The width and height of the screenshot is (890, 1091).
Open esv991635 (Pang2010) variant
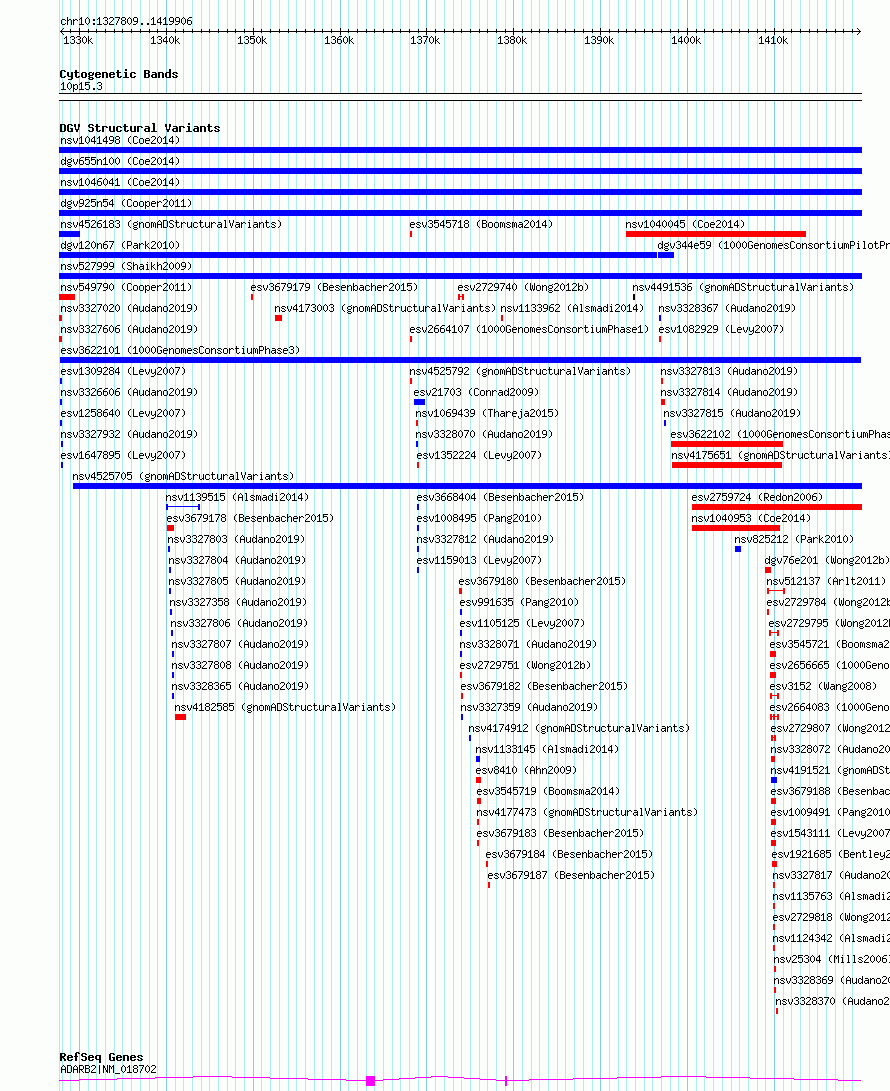pyautogui.click(x=519, y=602)
